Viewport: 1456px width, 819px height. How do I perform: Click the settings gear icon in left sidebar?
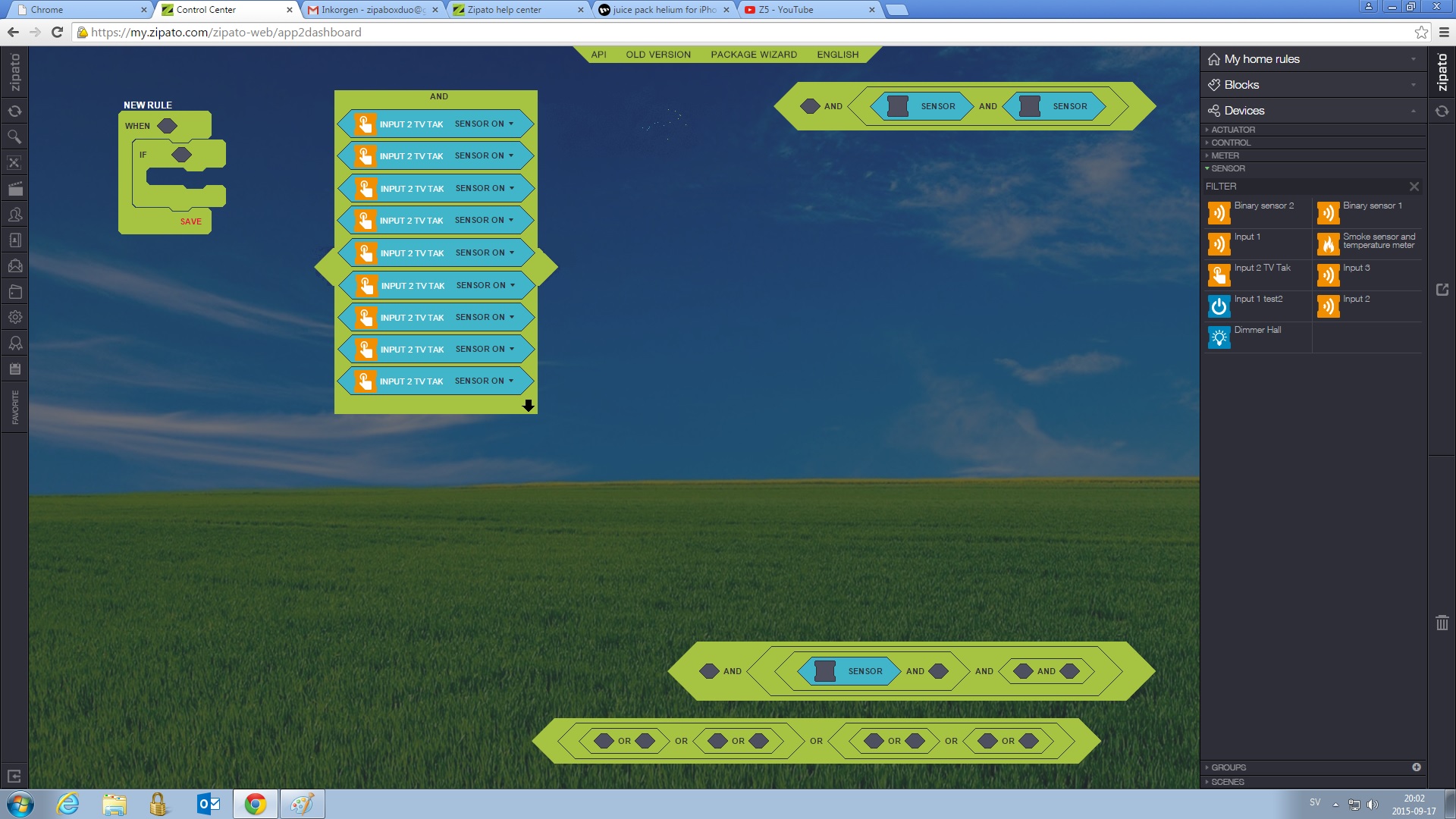pyautogui.click(x=14, y=318)
